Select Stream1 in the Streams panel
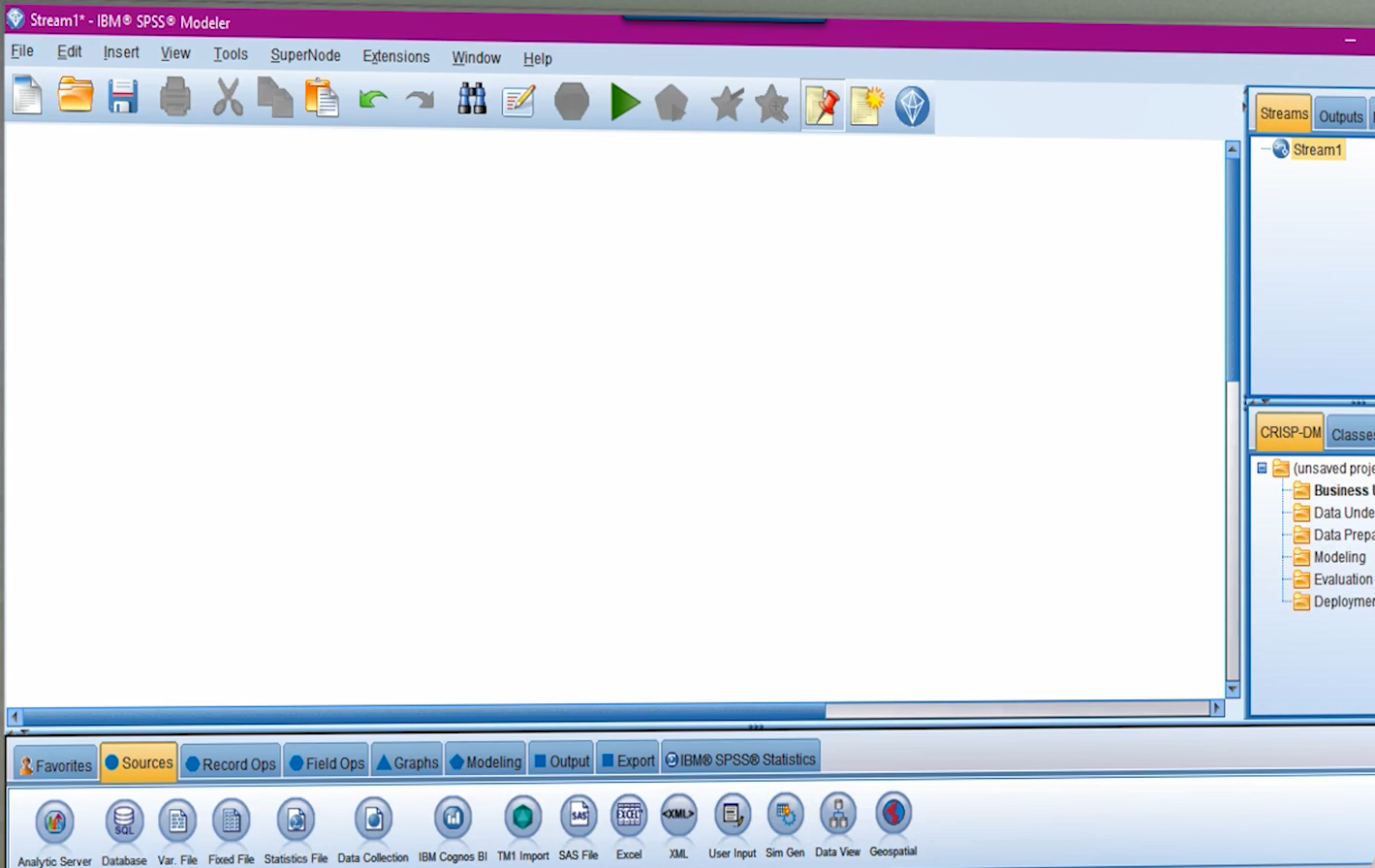The width and height of the screenshot is (1375, 868). pyautogui.click(x=1316, y=150)
